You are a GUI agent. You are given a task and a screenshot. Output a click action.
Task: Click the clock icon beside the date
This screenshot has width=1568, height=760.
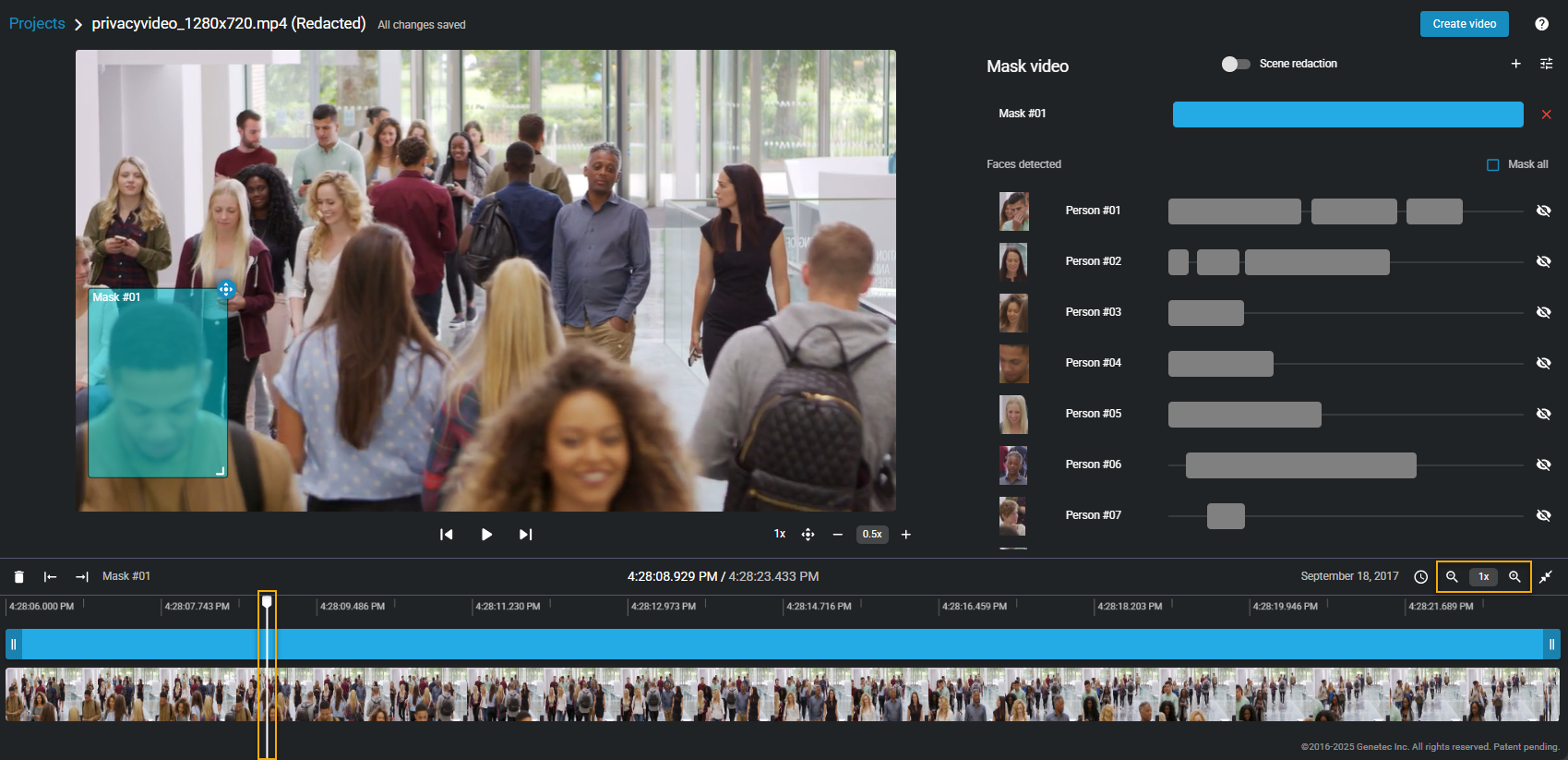1420,577
